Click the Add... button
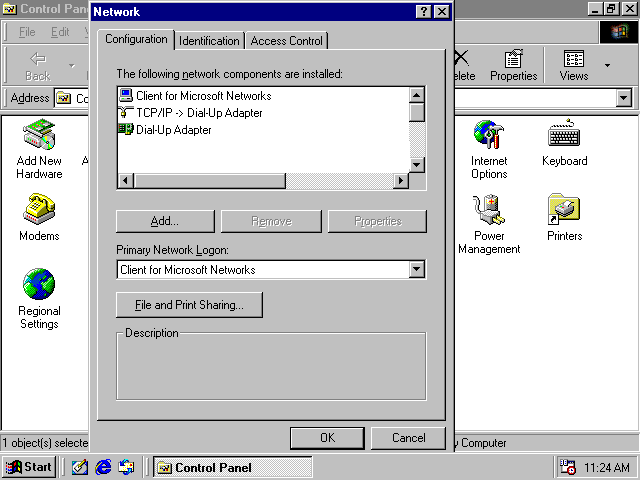 165,221
